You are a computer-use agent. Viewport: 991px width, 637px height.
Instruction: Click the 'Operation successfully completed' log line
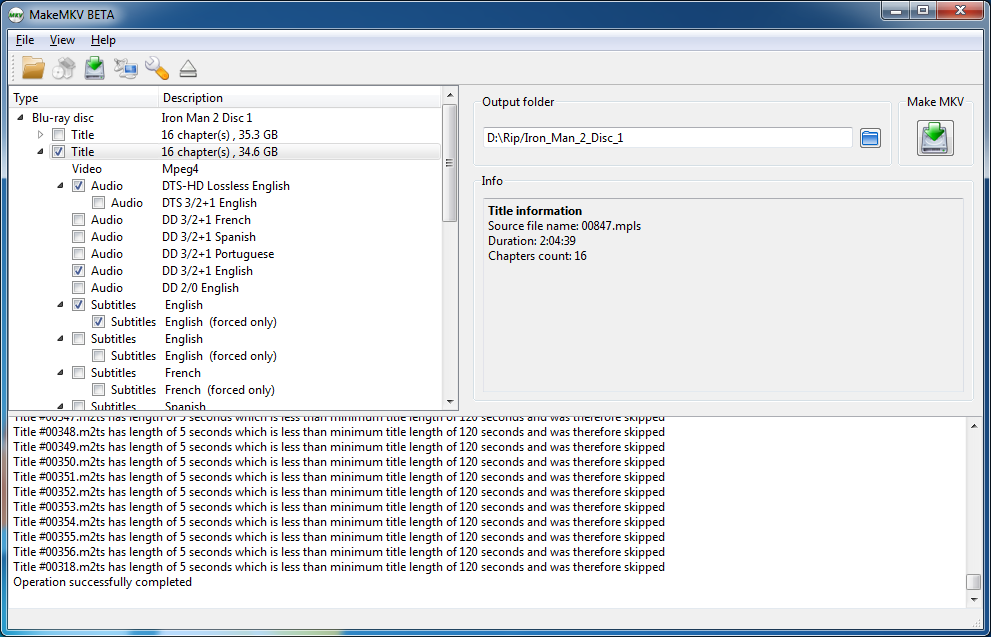point(102,582)
